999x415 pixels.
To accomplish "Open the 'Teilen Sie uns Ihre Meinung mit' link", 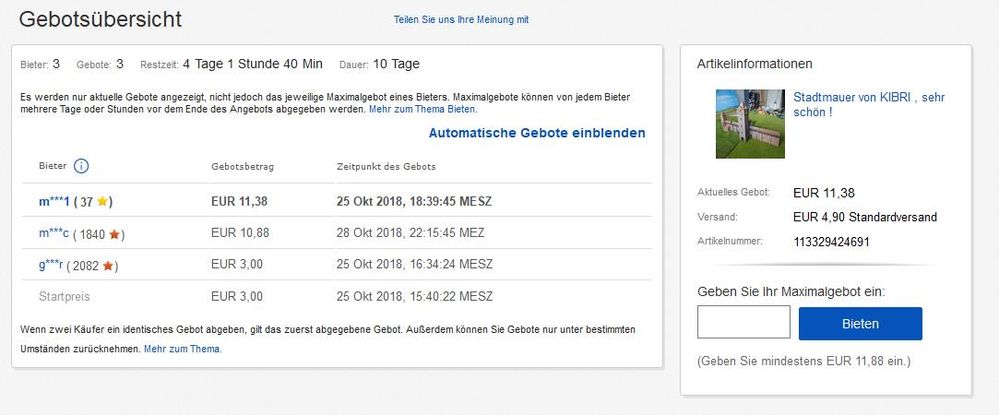I will pyautogui.click(x=461, y=20).
